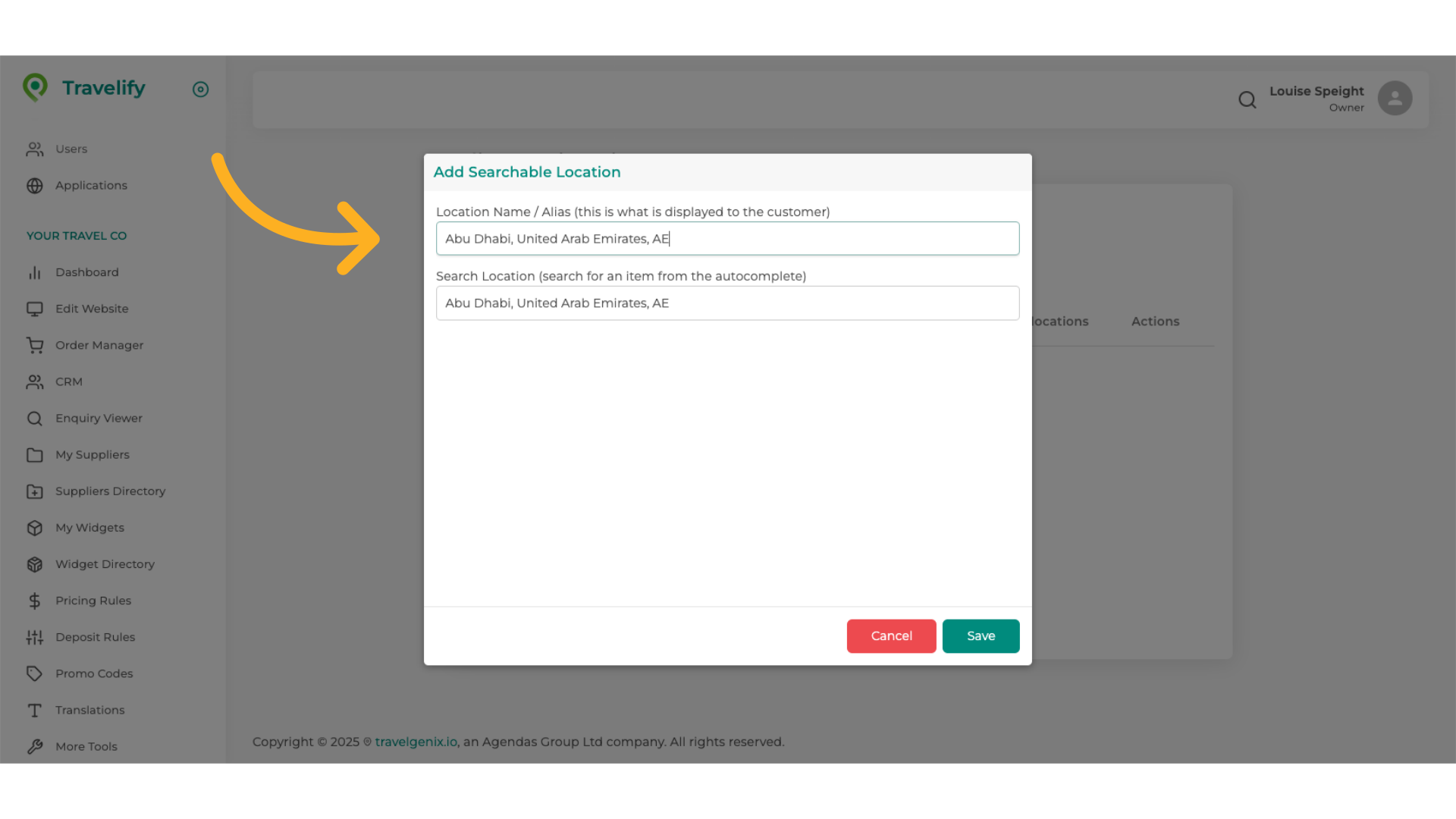
Task: Open the Users section in the sidebar
Action: click(35, 149)
